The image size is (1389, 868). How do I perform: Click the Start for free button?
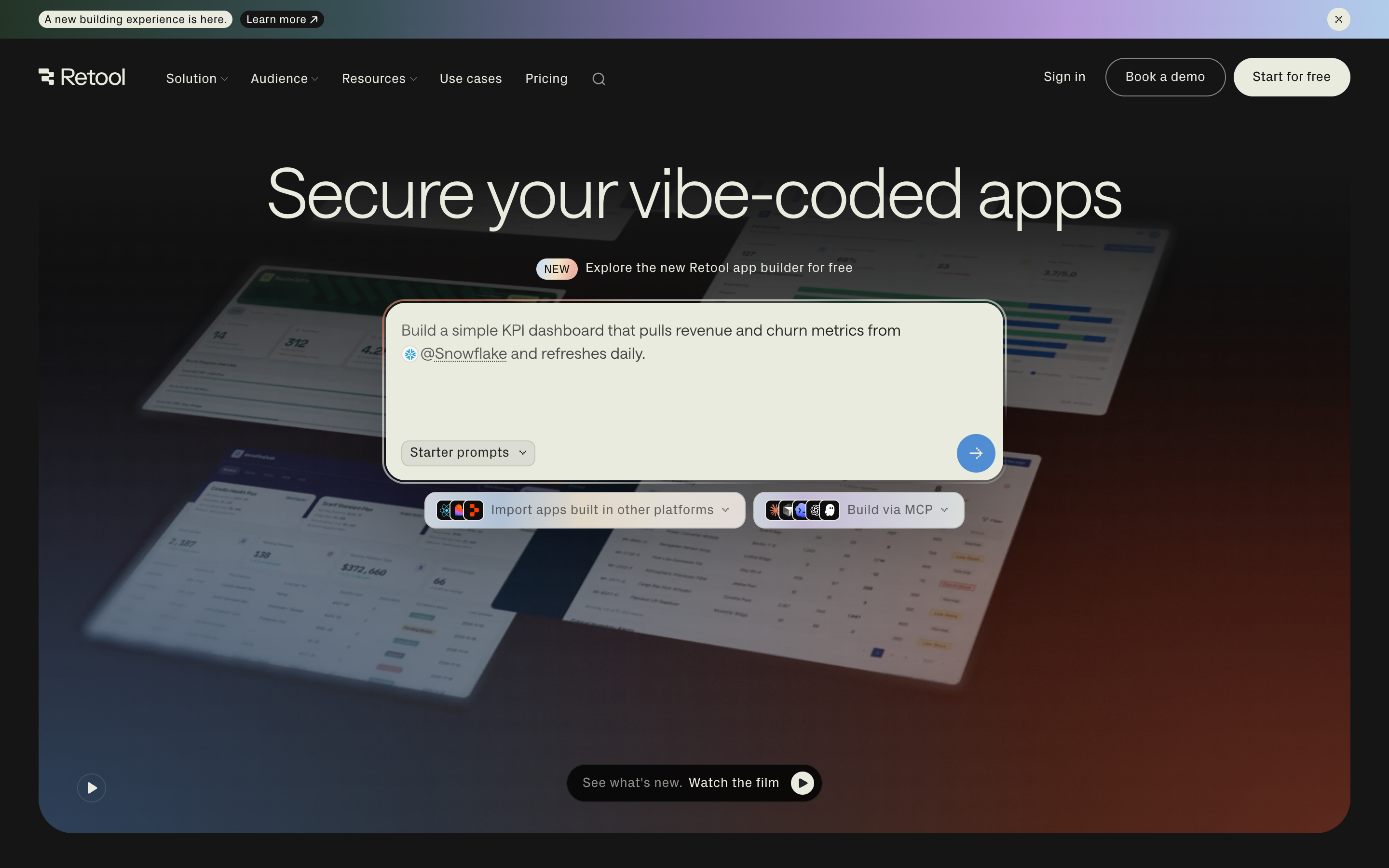[1292, 77]
